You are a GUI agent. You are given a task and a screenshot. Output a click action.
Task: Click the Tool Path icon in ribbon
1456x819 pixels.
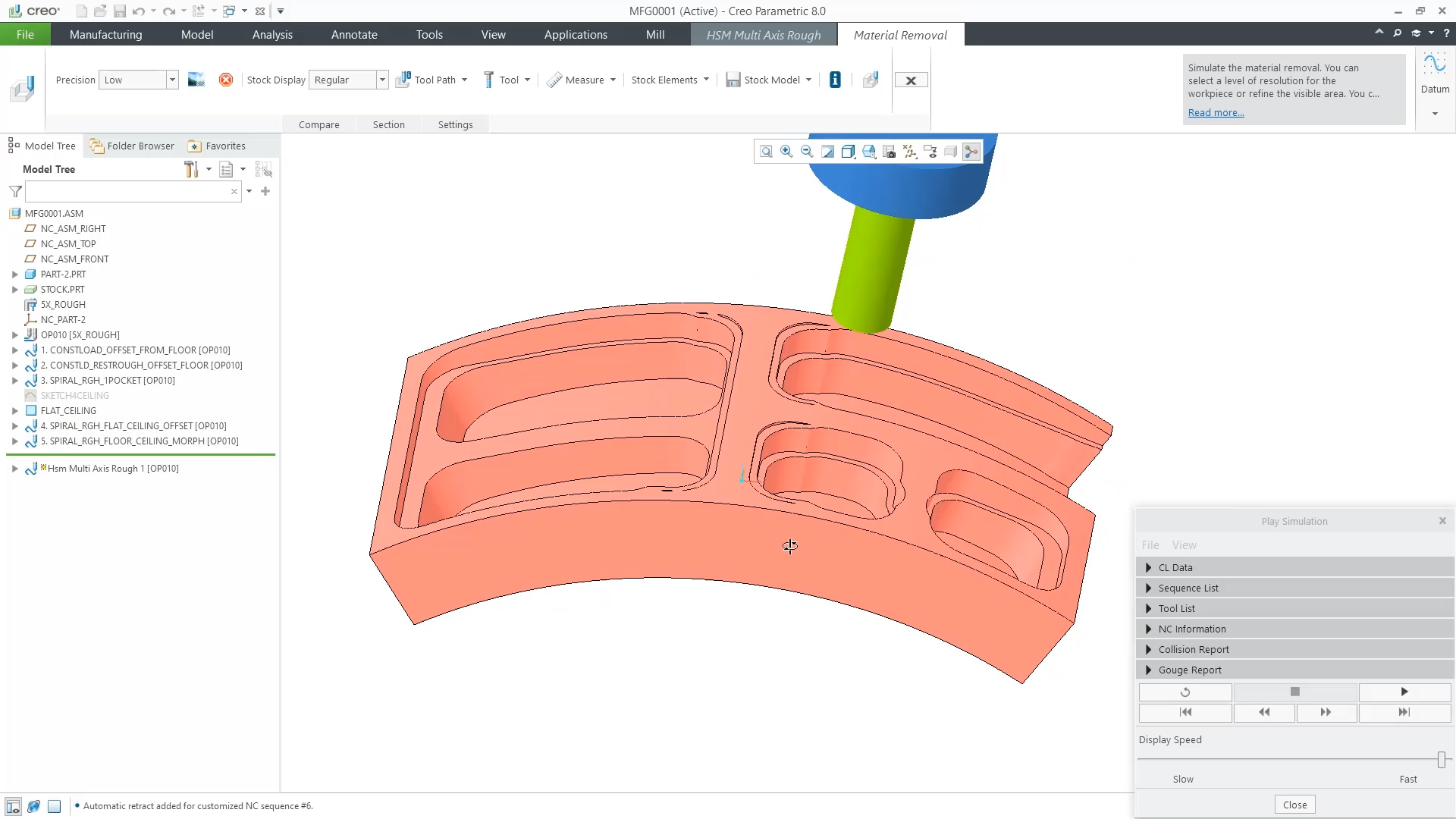(x=403, y=80)
